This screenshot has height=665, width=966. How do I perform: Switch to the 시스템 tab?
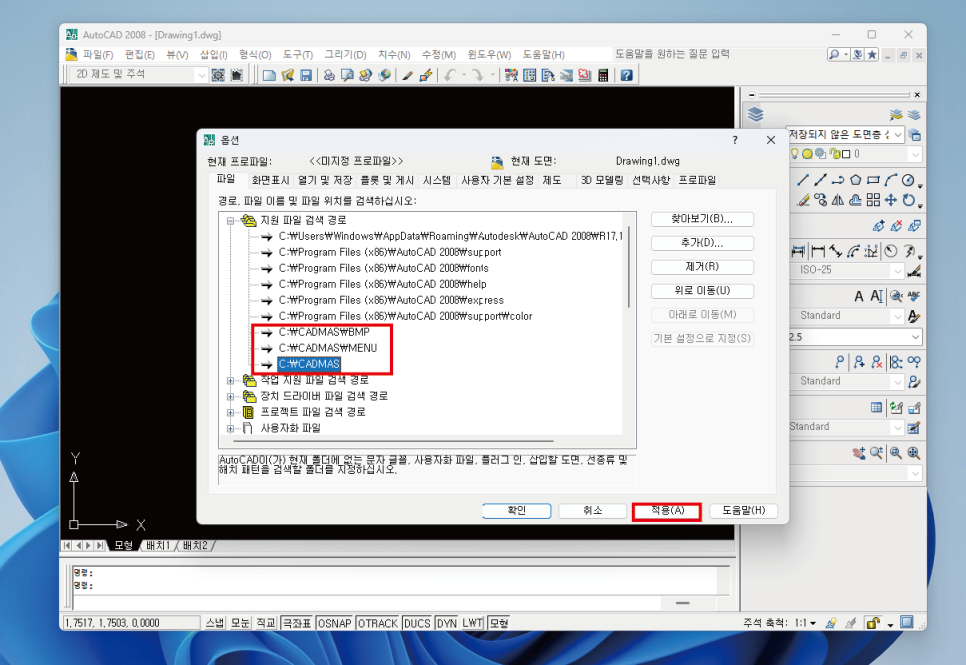437,180
